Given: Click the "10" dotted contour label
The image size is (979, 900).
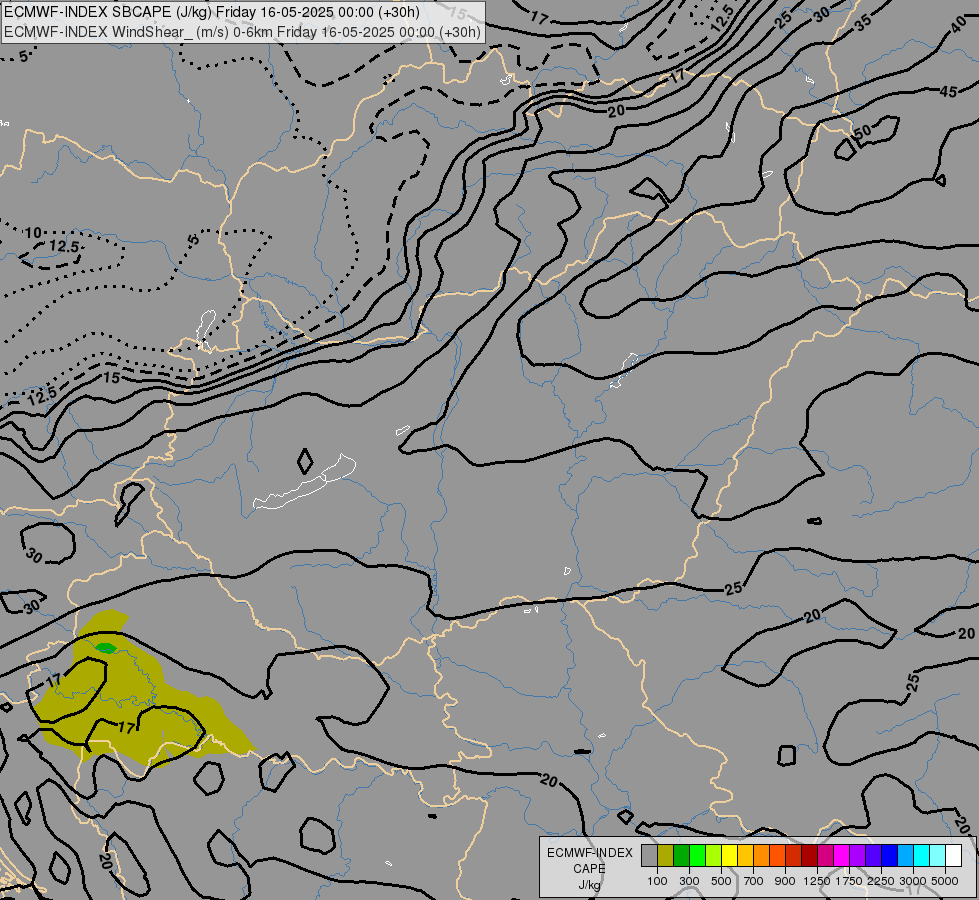Looking at the screenshot, I should (32, 233).
